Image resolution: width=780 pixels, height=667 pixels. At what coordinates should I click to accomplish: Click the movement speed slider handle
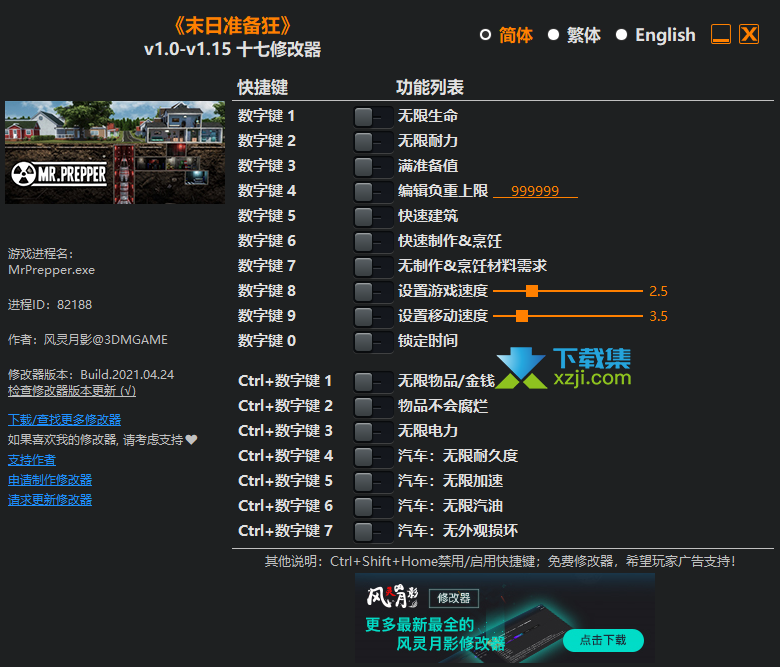coord(522,316)
